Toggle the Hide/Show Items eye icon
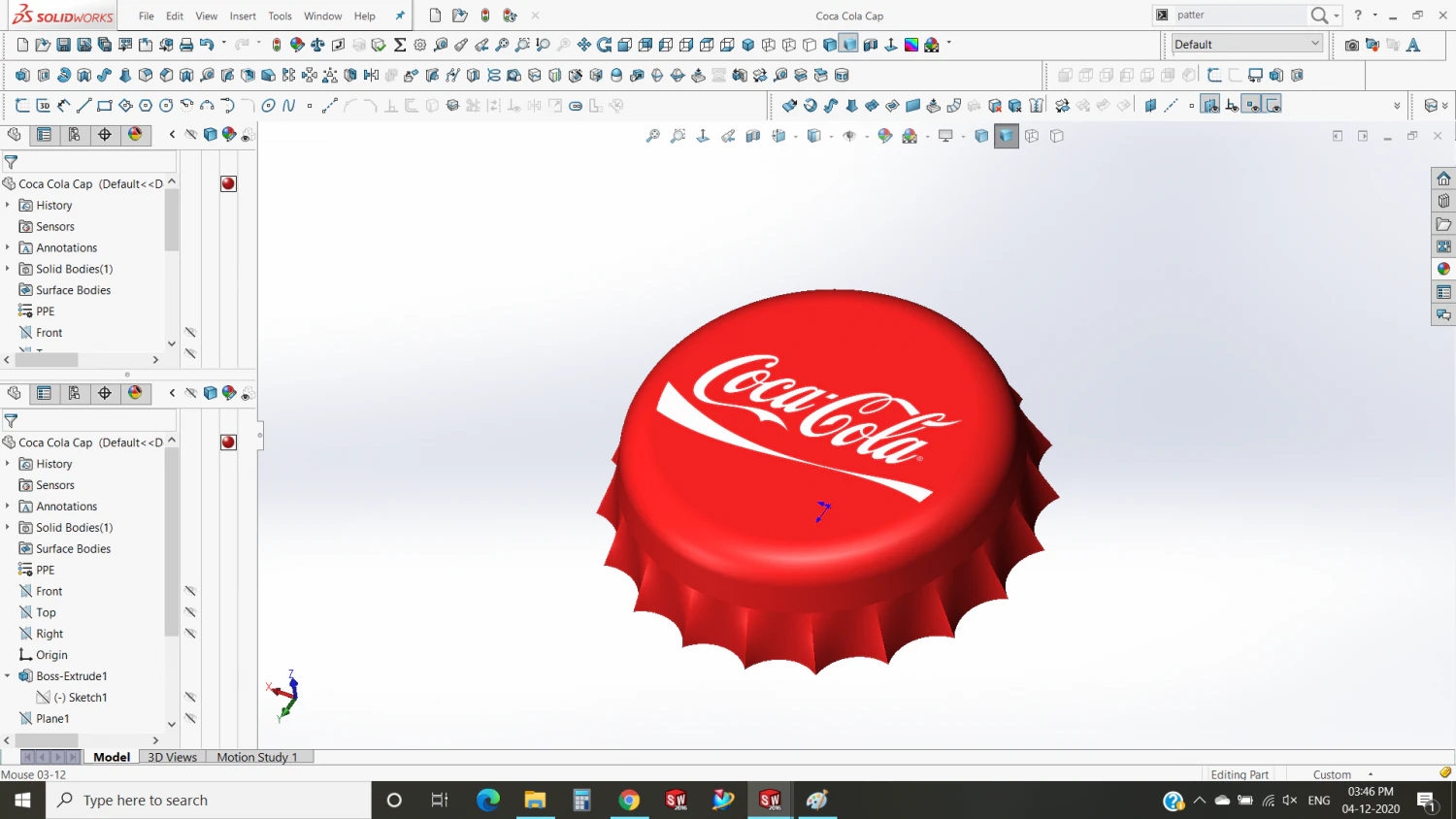Screen dimensions: 1456x819 click(846, 136)
